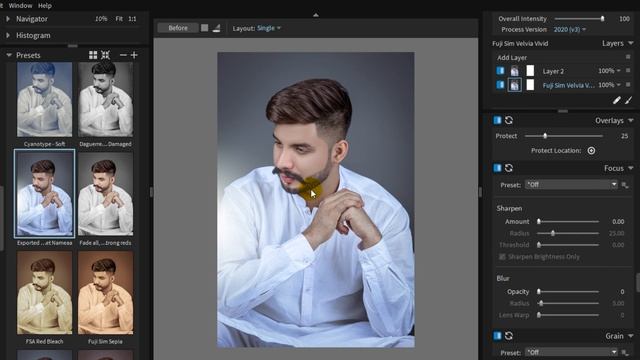This screenshot has width=640, height=360.
Task: Click Fuji Sim Velvia layer mask thumbnail
Action: (x=530, y=84)
